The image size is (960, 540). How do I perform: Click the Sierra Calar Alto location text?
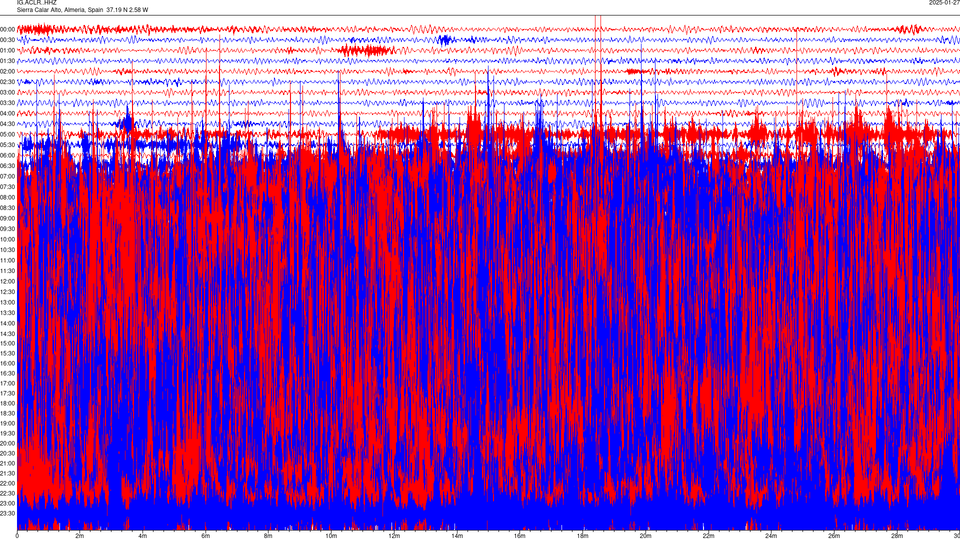(x=83, y=10)
